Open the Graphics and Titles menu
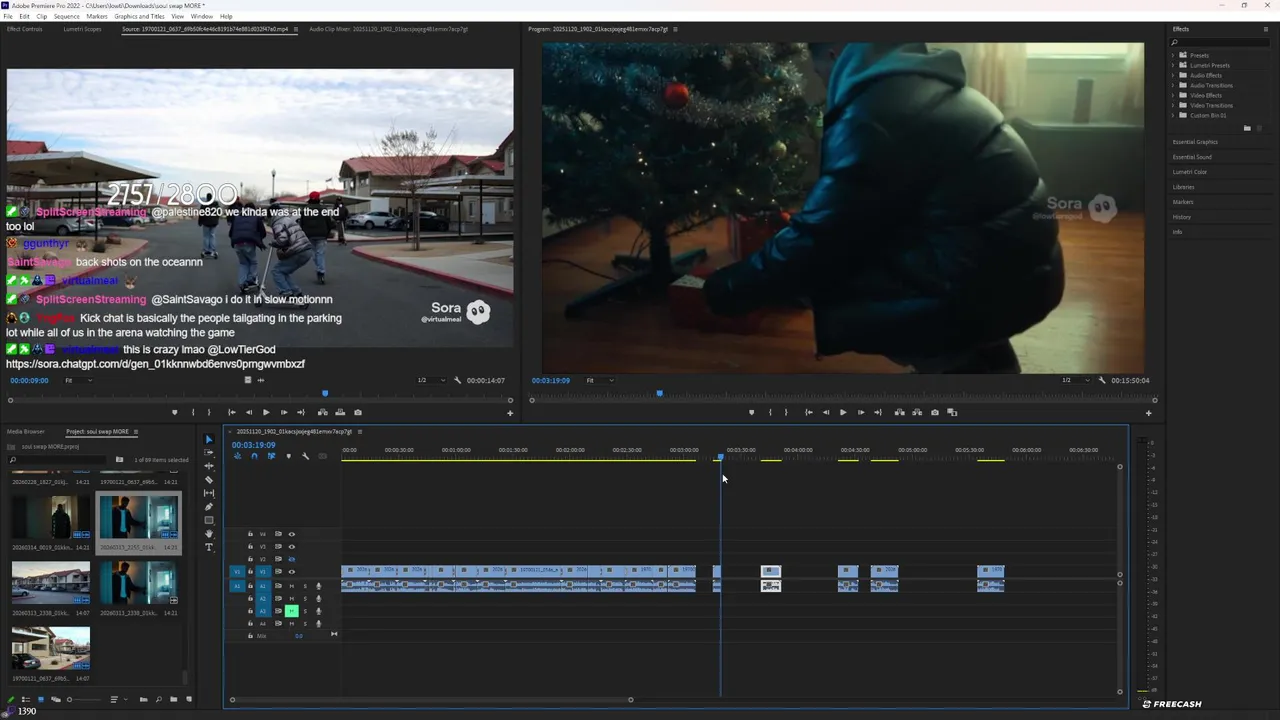 click(x=139, y=17)
